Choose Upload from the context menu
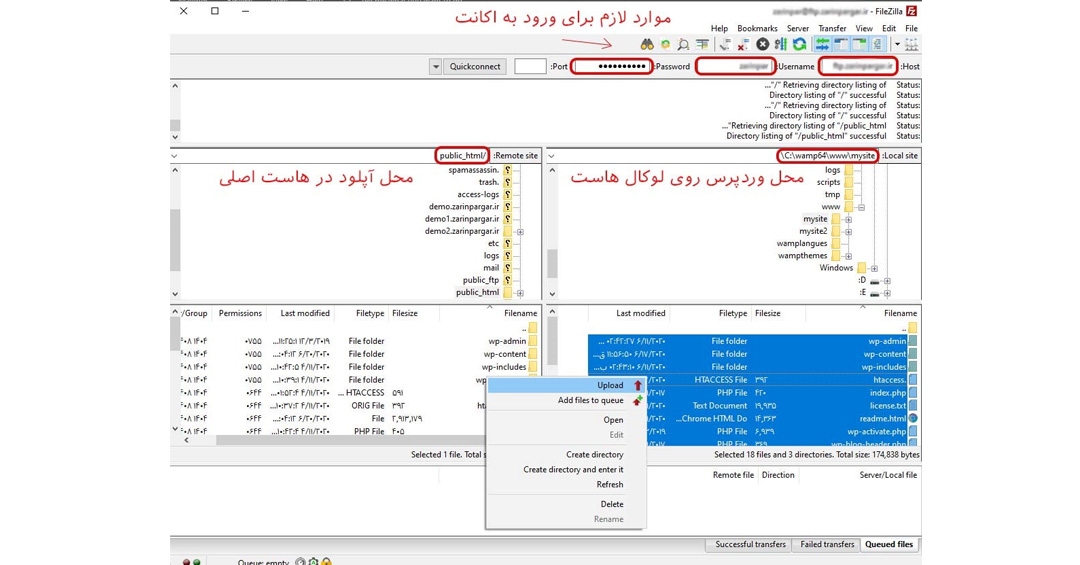This screenshot has width=1080, height=565. coord(566,385)
